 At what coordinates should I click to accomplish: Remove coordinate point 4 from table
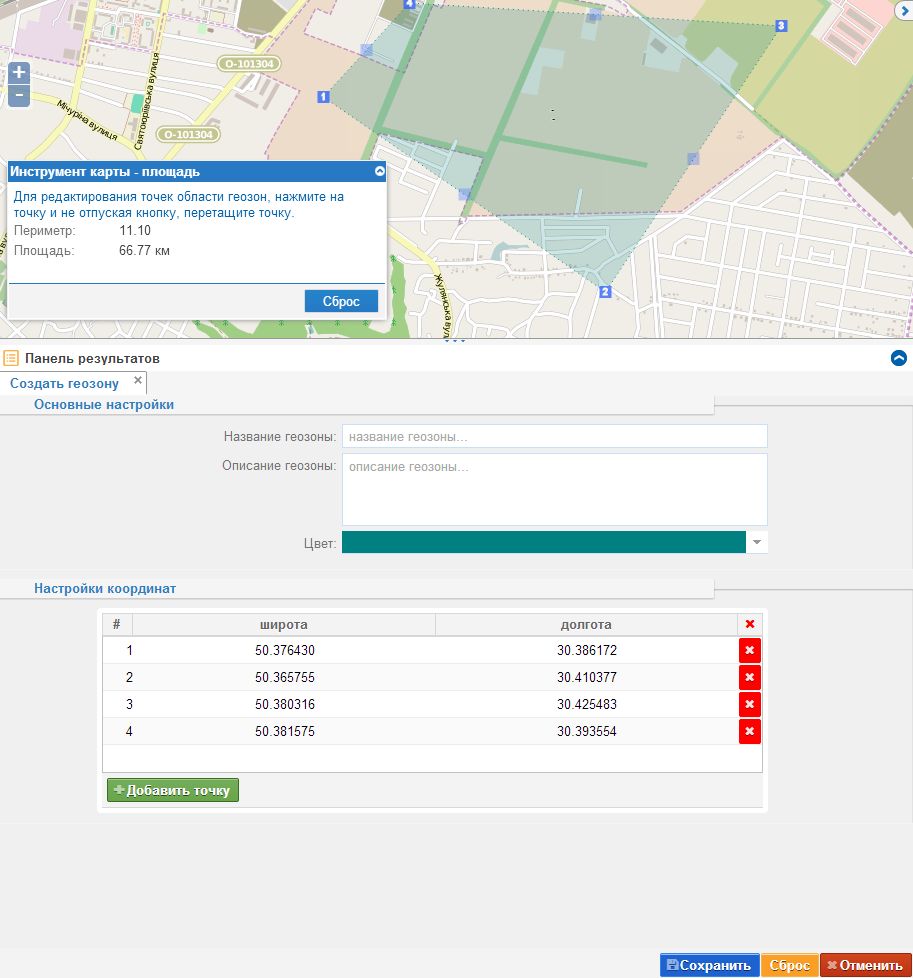pos(749,732)
